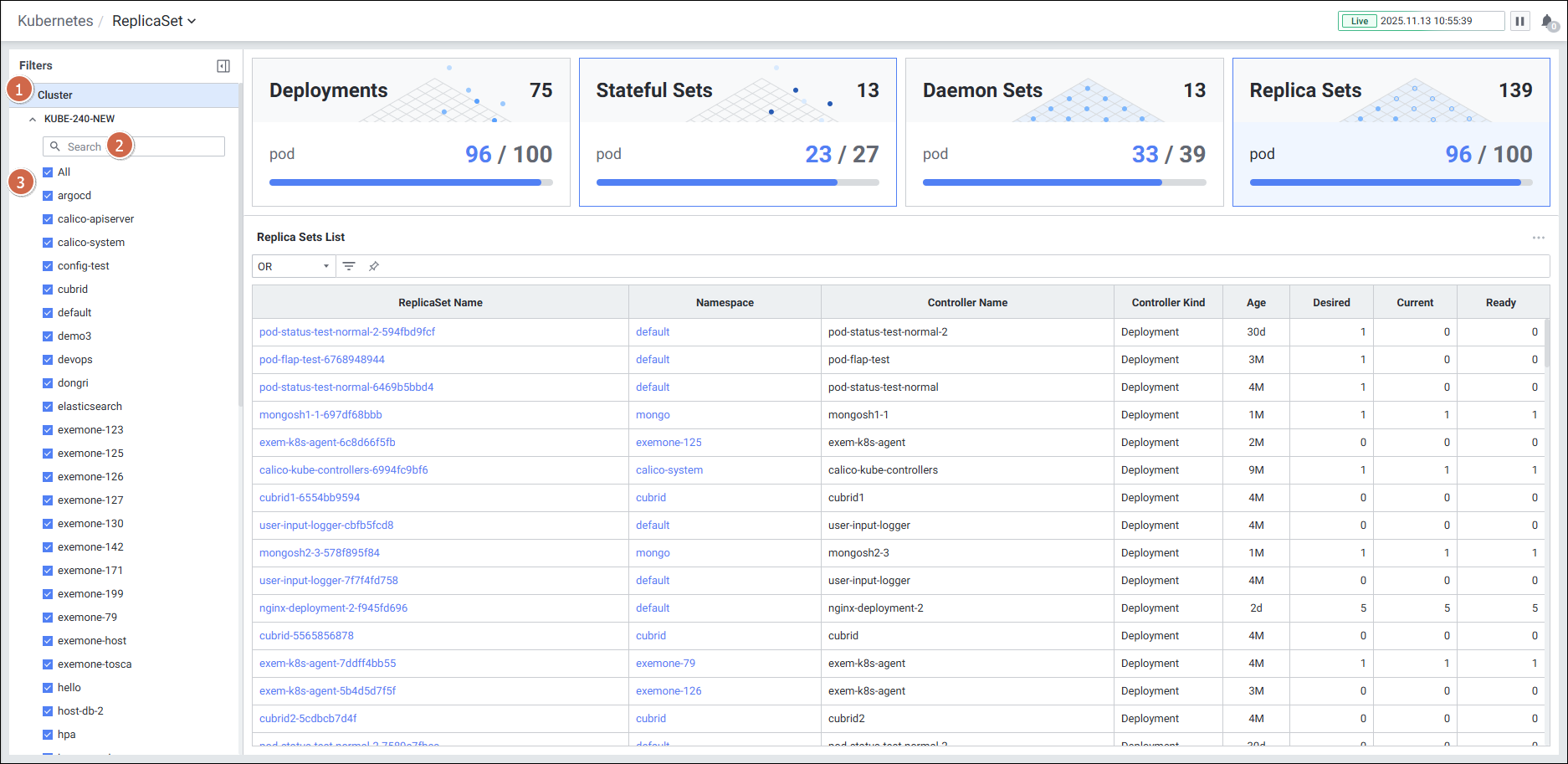
Task: Click the Live status badge
Action: coord(1360,21)
